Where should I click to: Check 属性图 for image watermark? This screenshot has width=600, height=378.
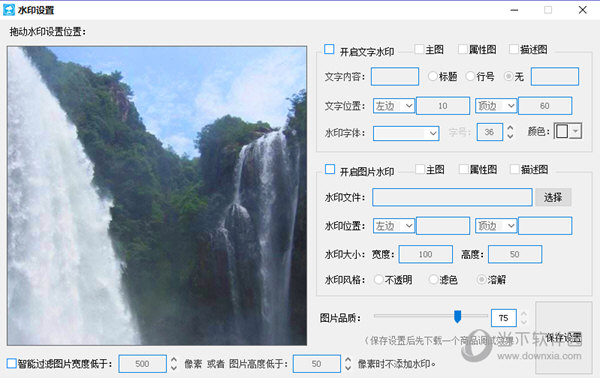tap(463, 169)
